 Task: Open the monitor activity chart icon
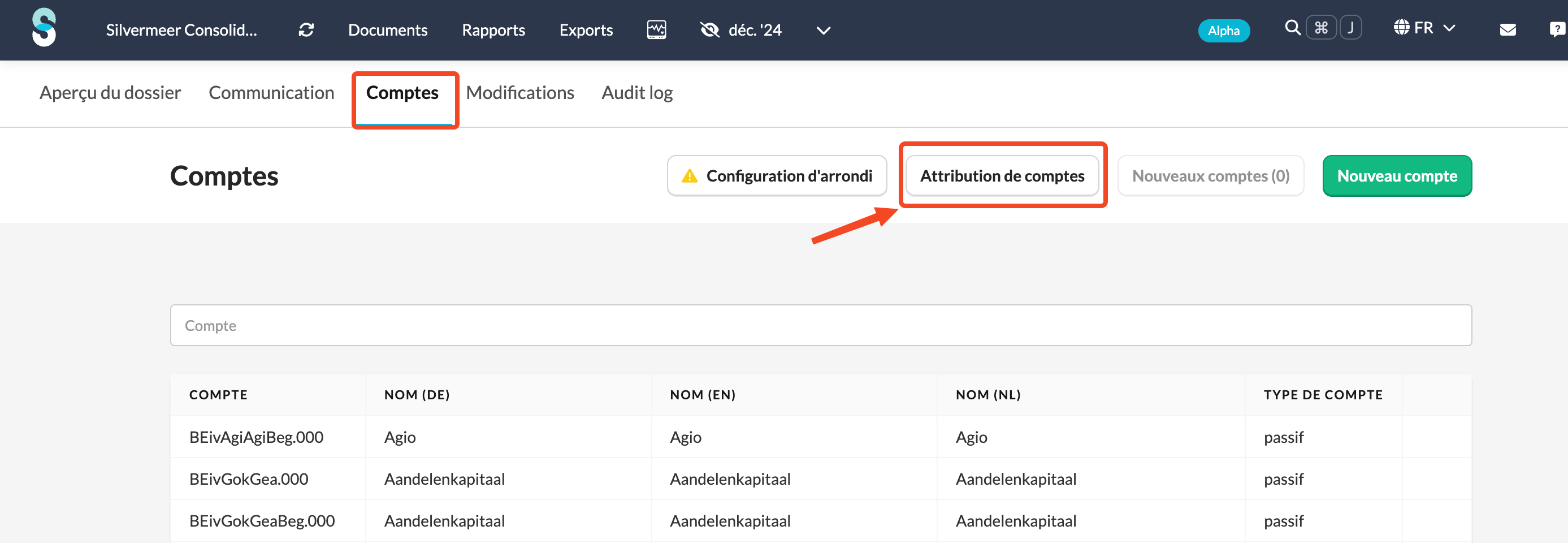point(656,29)
